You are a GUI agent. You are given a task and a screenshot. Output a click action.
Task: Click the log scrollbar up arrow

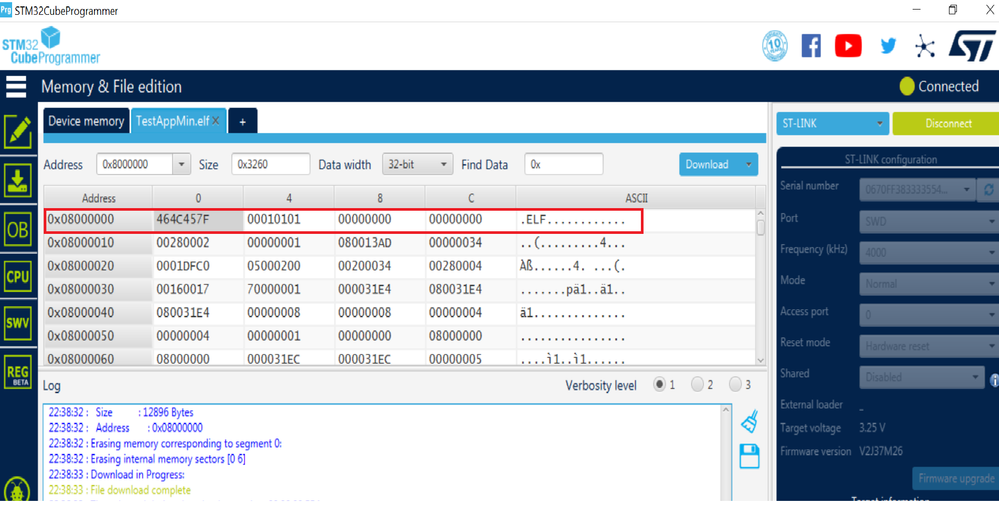tap(725, 411)
